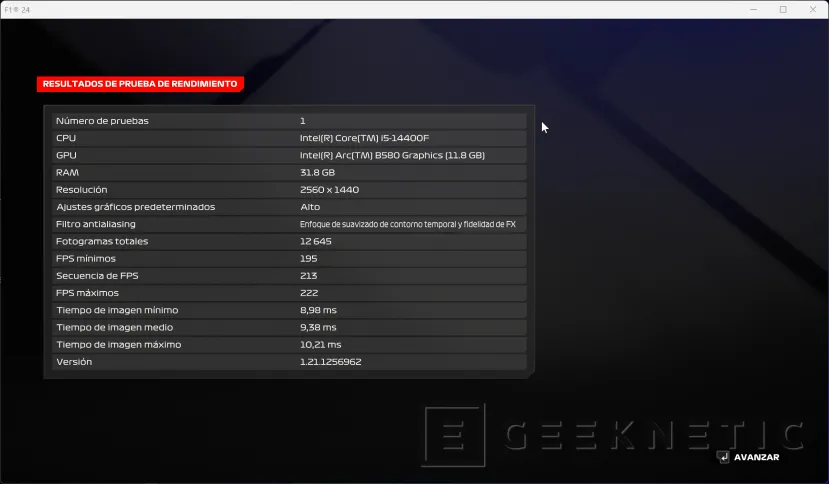Minimize the F1 24 window
This screenshot has width=829, height=484.
[753, 10]
